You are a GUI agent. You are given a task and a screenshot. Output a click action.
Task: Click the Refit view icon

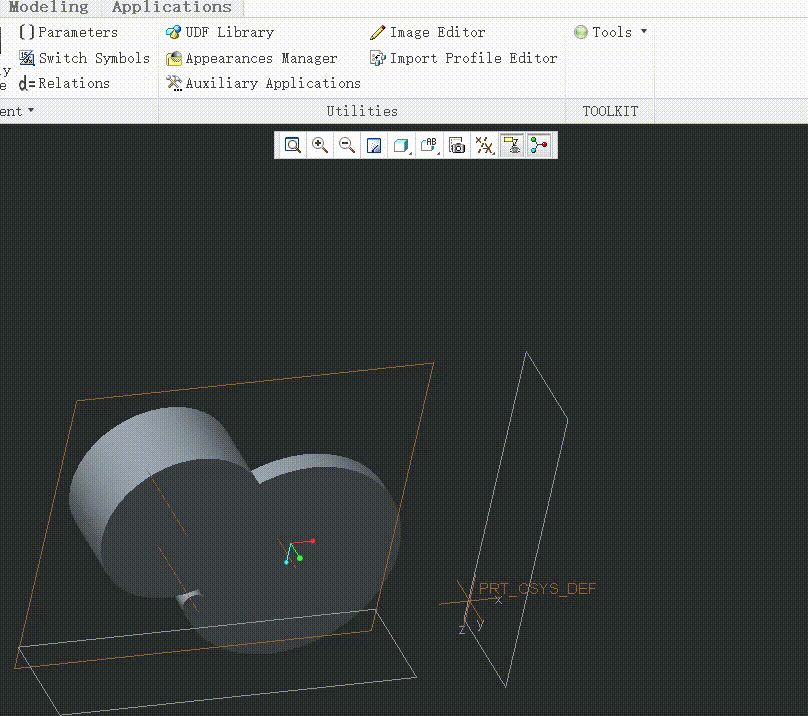point(292,145)
